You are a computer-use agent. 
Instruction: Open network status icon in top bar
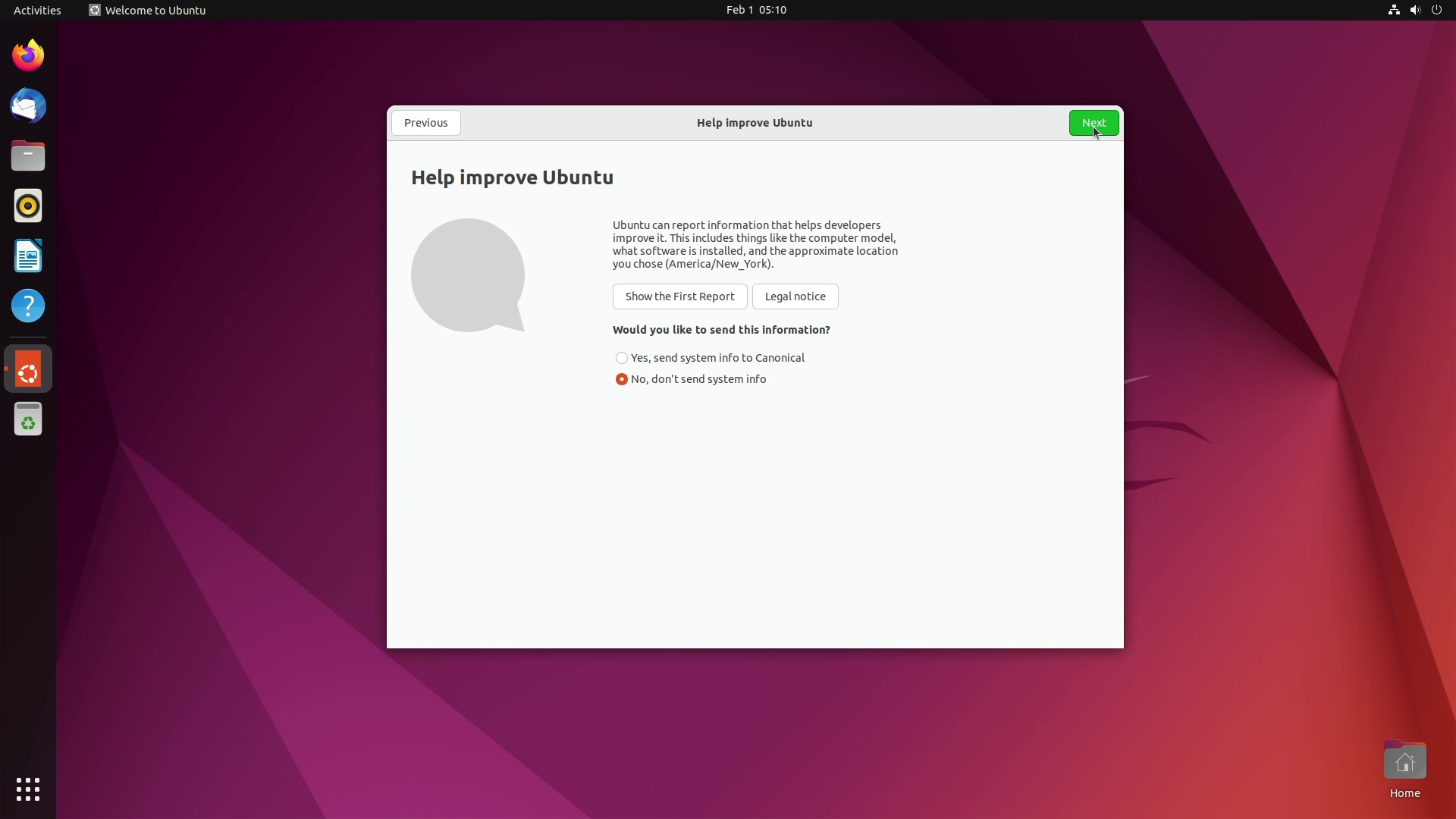point(1394,10)
